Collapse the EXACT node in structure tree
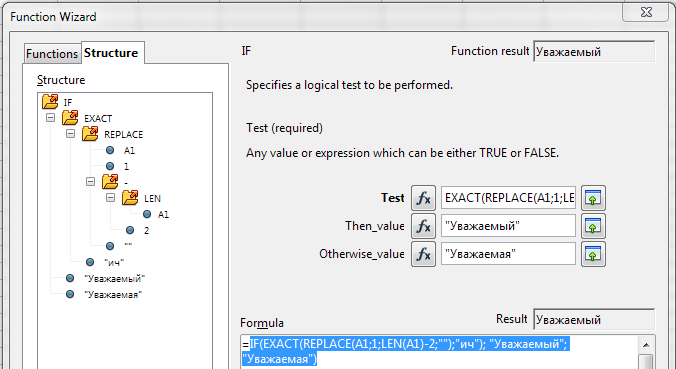The image size is (676, 369). (x=50, y=117)
